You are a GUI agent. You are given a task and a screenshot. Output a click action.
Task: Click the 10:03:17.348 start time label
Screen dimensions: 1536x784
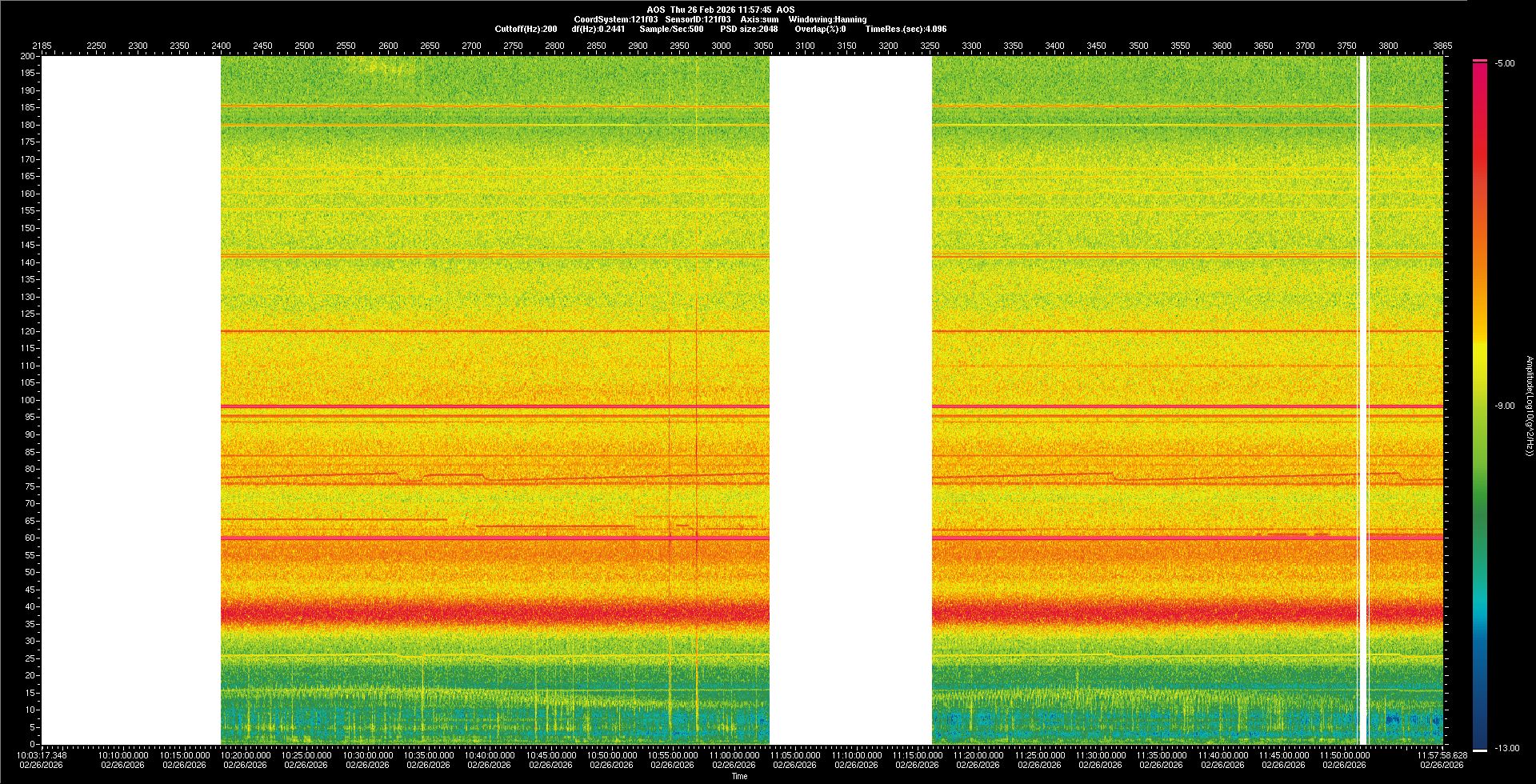pyautogui.click(x=42, y=755)
